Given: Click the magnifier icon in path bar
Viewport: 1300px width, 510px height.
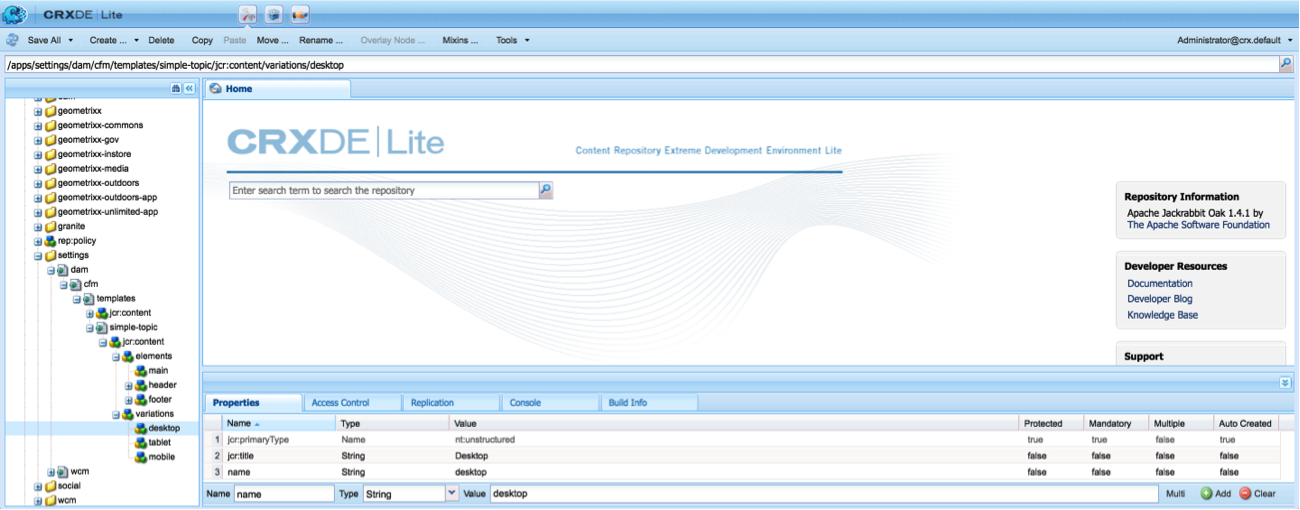Looking at the screenshot, I should [1285, 64].
